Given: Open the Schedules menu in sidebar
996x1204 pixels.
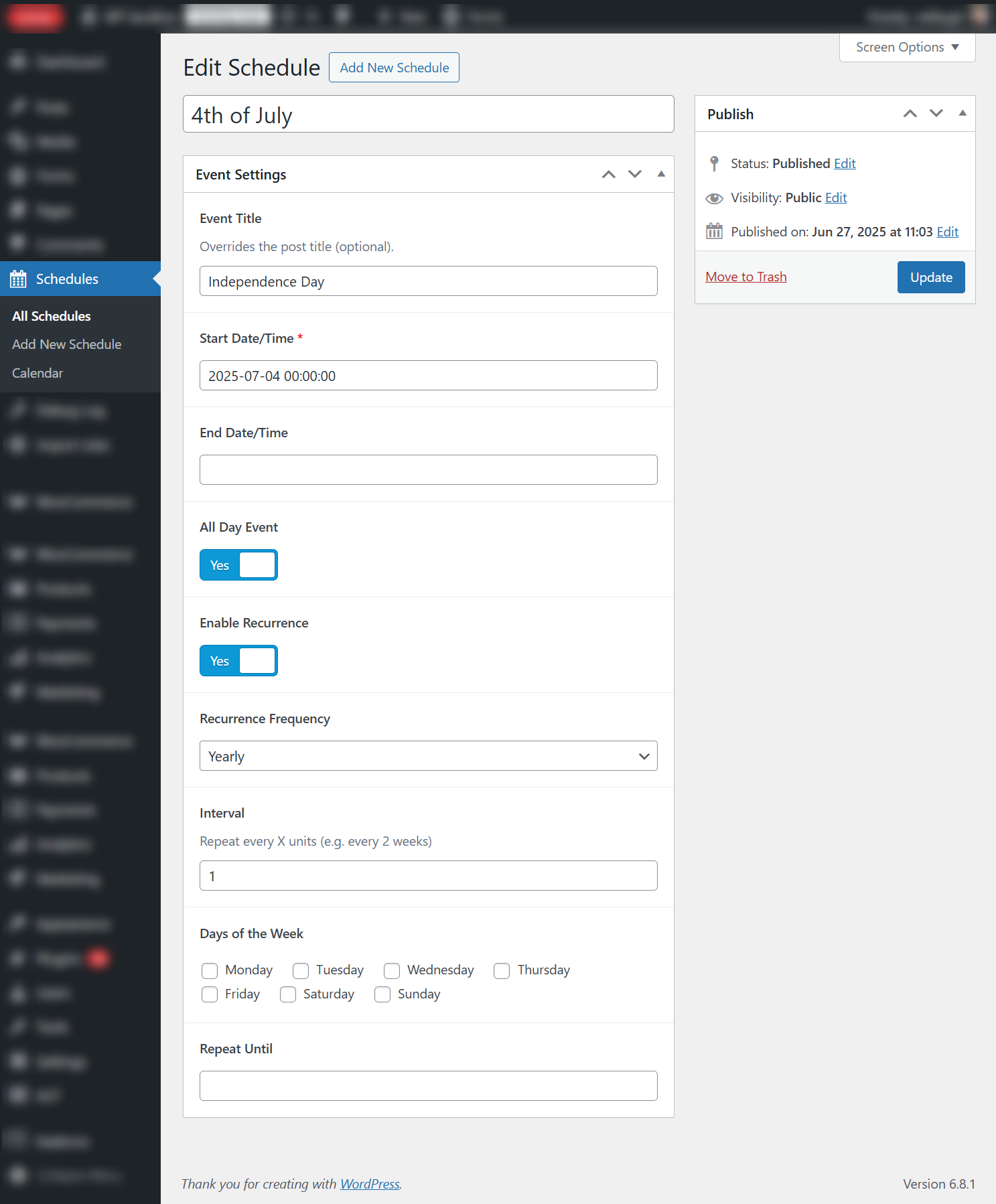Looking at the screenshot, I should tap(80, 279).
